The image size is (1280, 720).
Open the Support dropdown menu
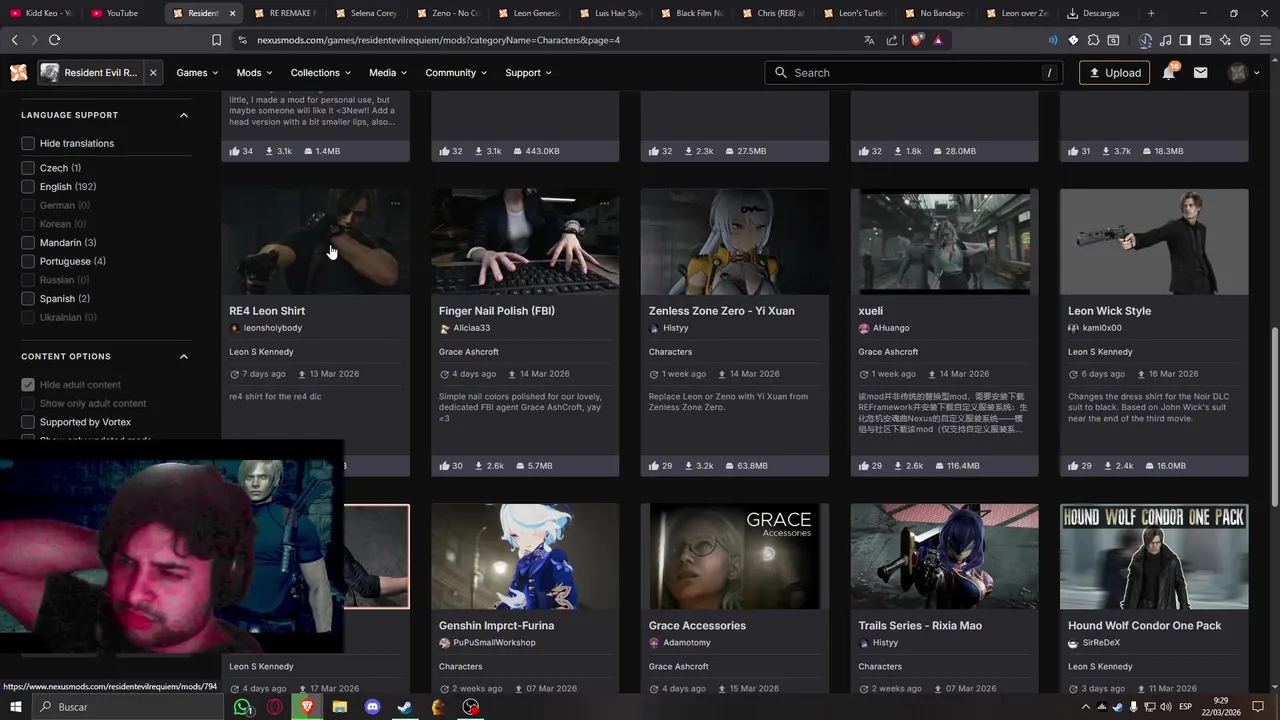(528, 73)
